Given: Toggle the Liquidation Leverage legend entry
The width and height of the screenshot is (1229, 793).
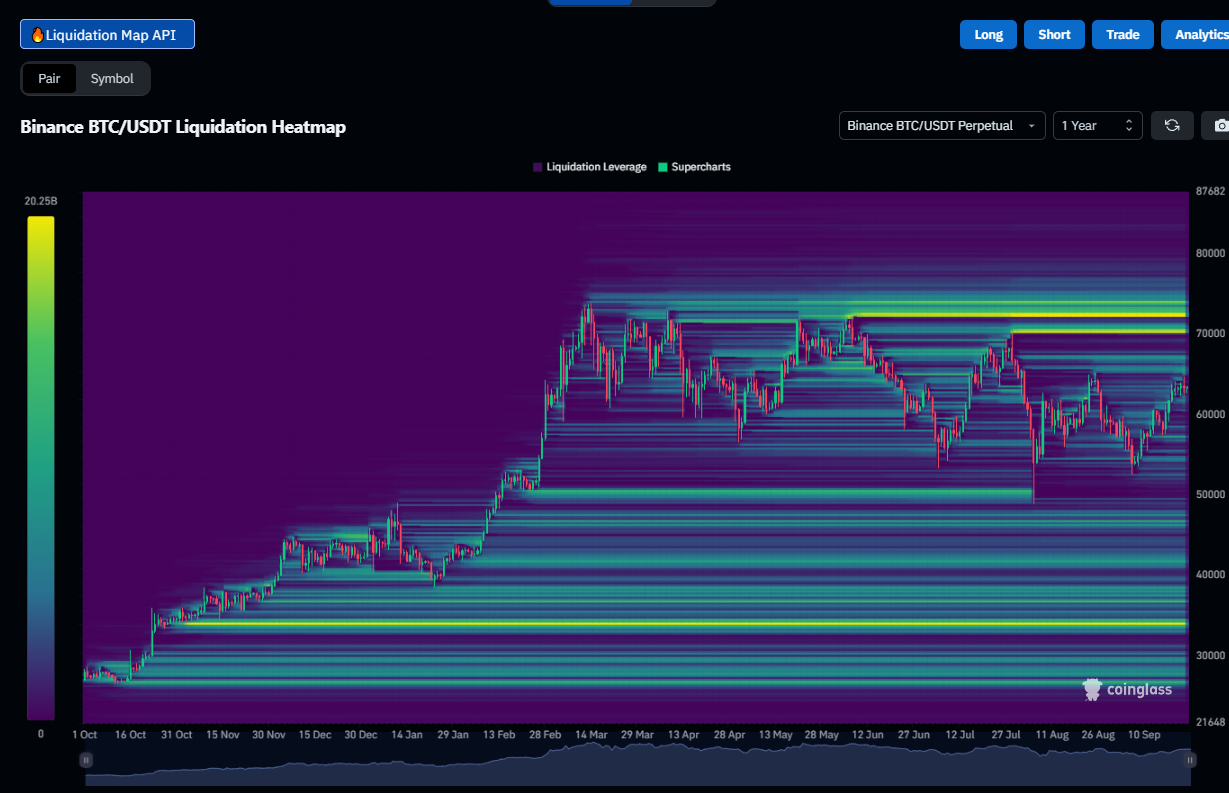Looking at the screenshot, I should tap(589, 166).
